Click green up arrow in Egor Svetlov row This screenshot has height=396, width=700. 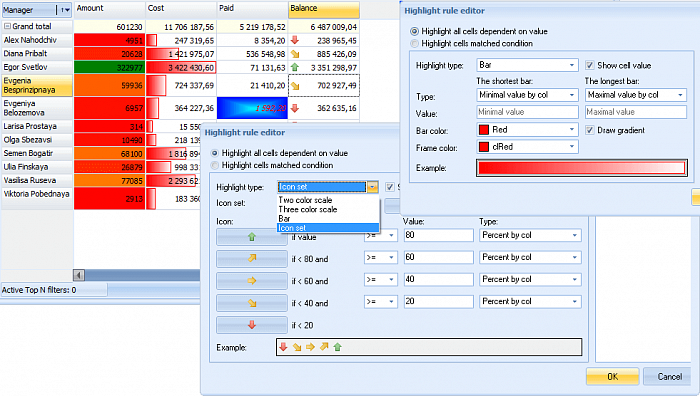(x=295, y=67)
